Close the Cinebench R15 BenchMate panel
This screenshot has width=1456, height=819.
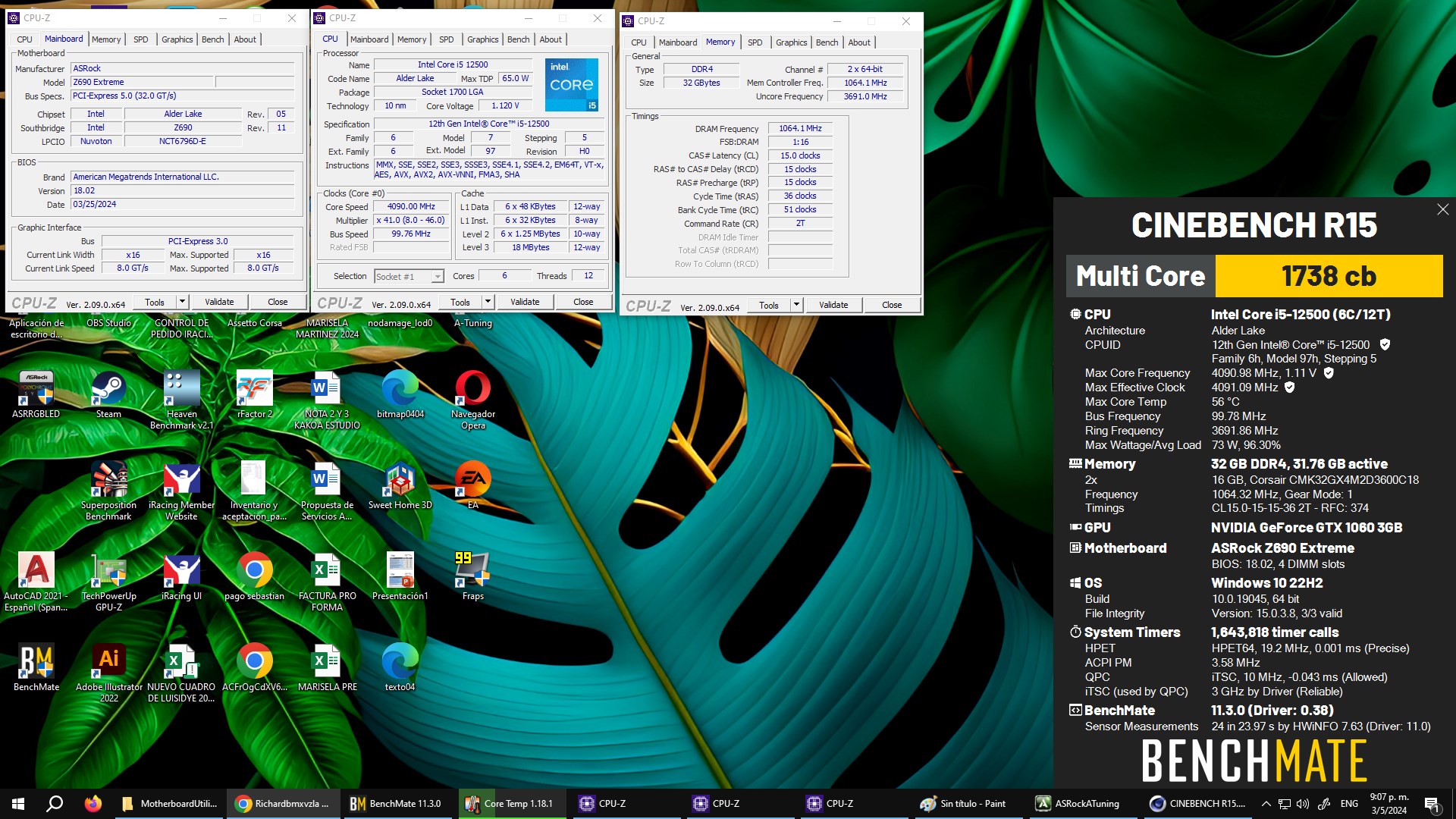pyautogui.click(x=1442, y=209)
